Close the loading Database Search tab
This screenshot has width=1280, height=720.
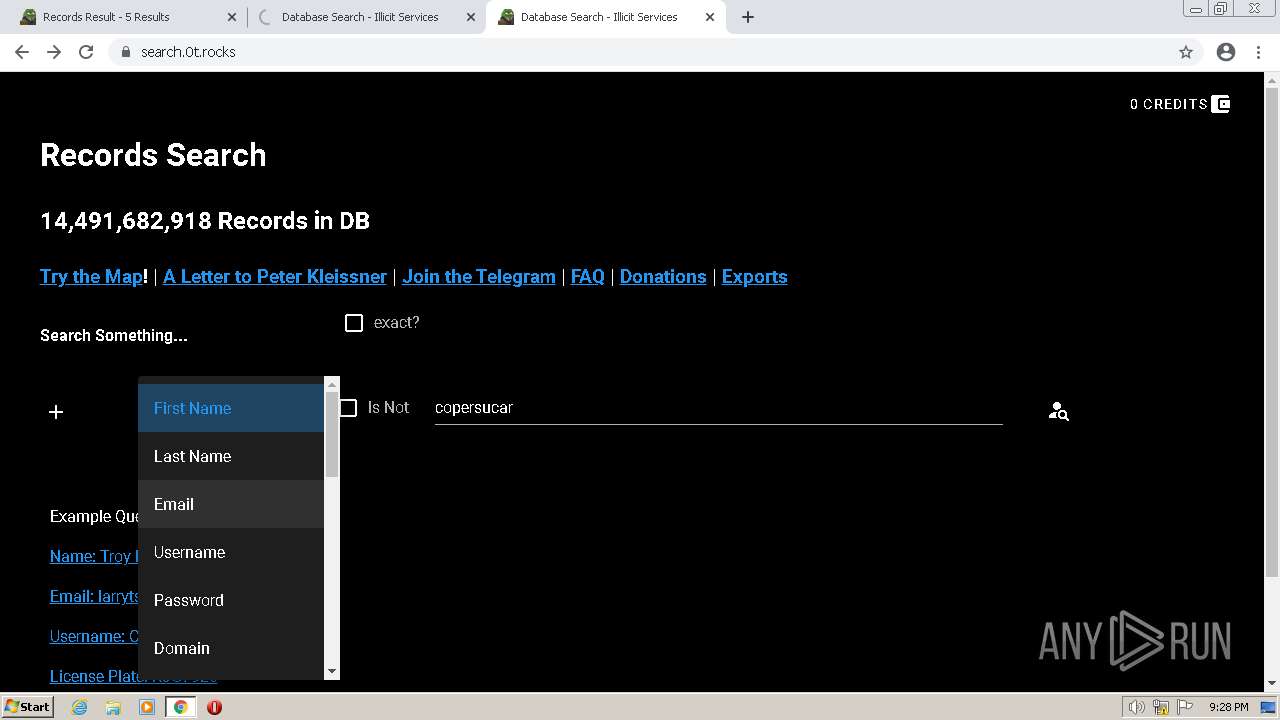(471, 17)
